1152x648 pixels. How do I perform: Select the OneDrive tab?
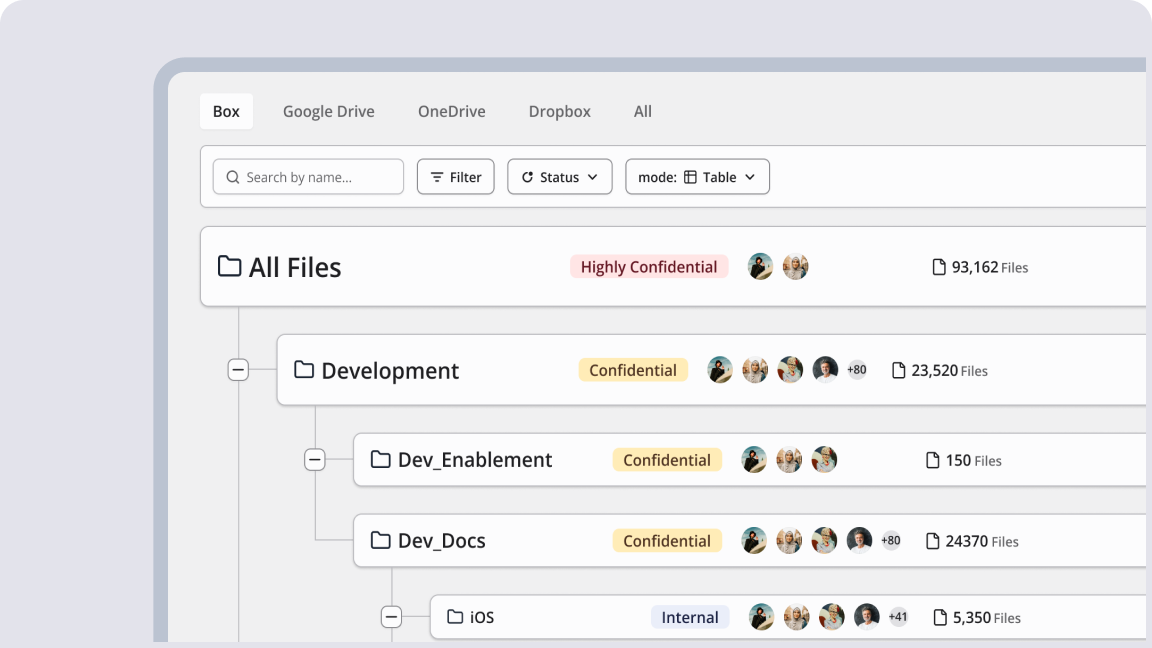coord(452,111)
